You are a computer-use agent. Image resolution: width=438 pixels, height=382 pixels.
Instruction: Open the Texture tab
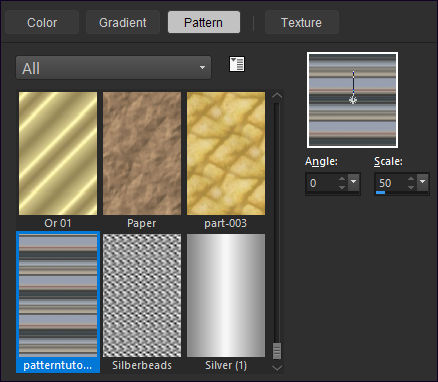(301, 23)
